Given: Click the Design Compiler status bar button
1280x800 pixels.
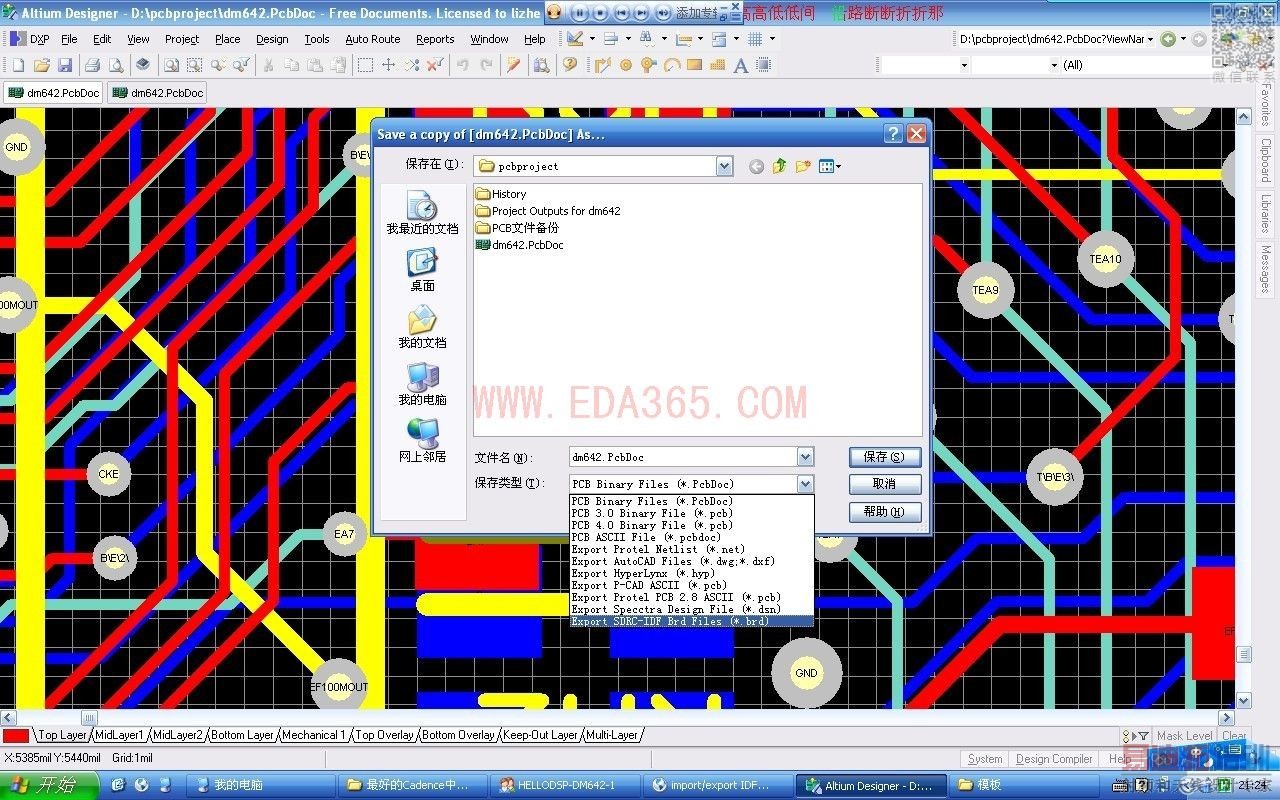Looking at the screenshot, I should point(1054,759).
